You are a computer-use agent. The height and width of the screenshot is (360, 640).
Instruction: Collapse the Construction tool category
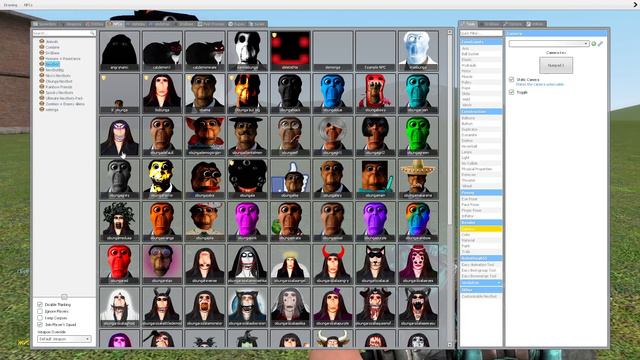tap(481, 111)
